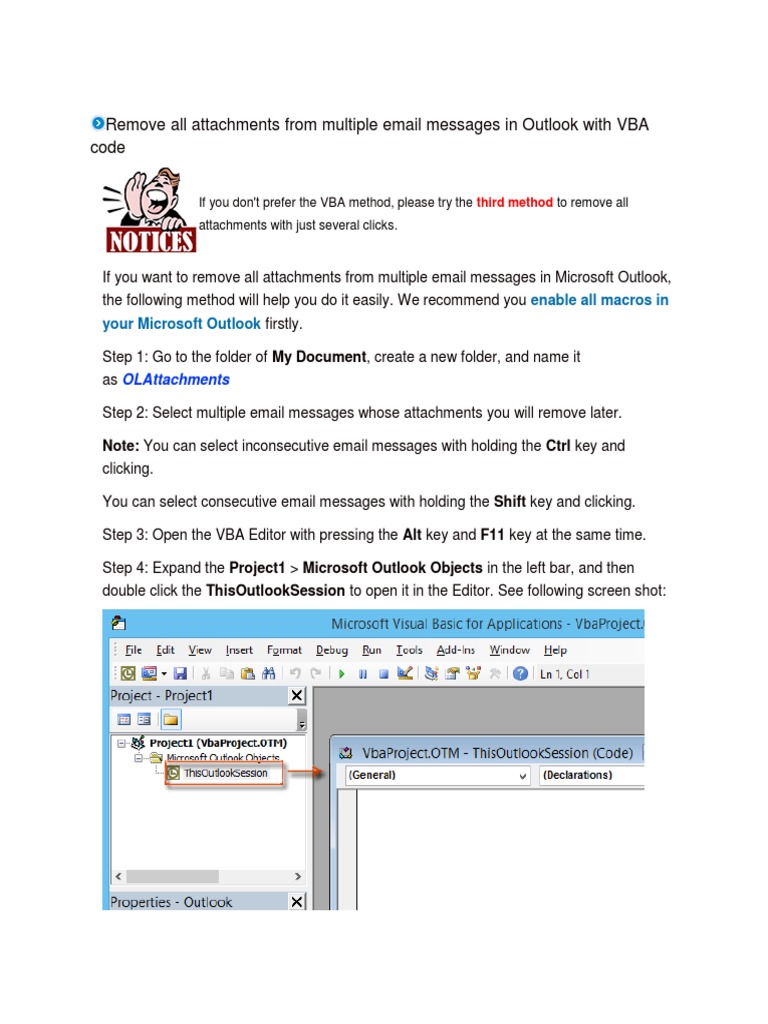
Task: Click inside the empty code editor area
Action: (x=500, y=849)
